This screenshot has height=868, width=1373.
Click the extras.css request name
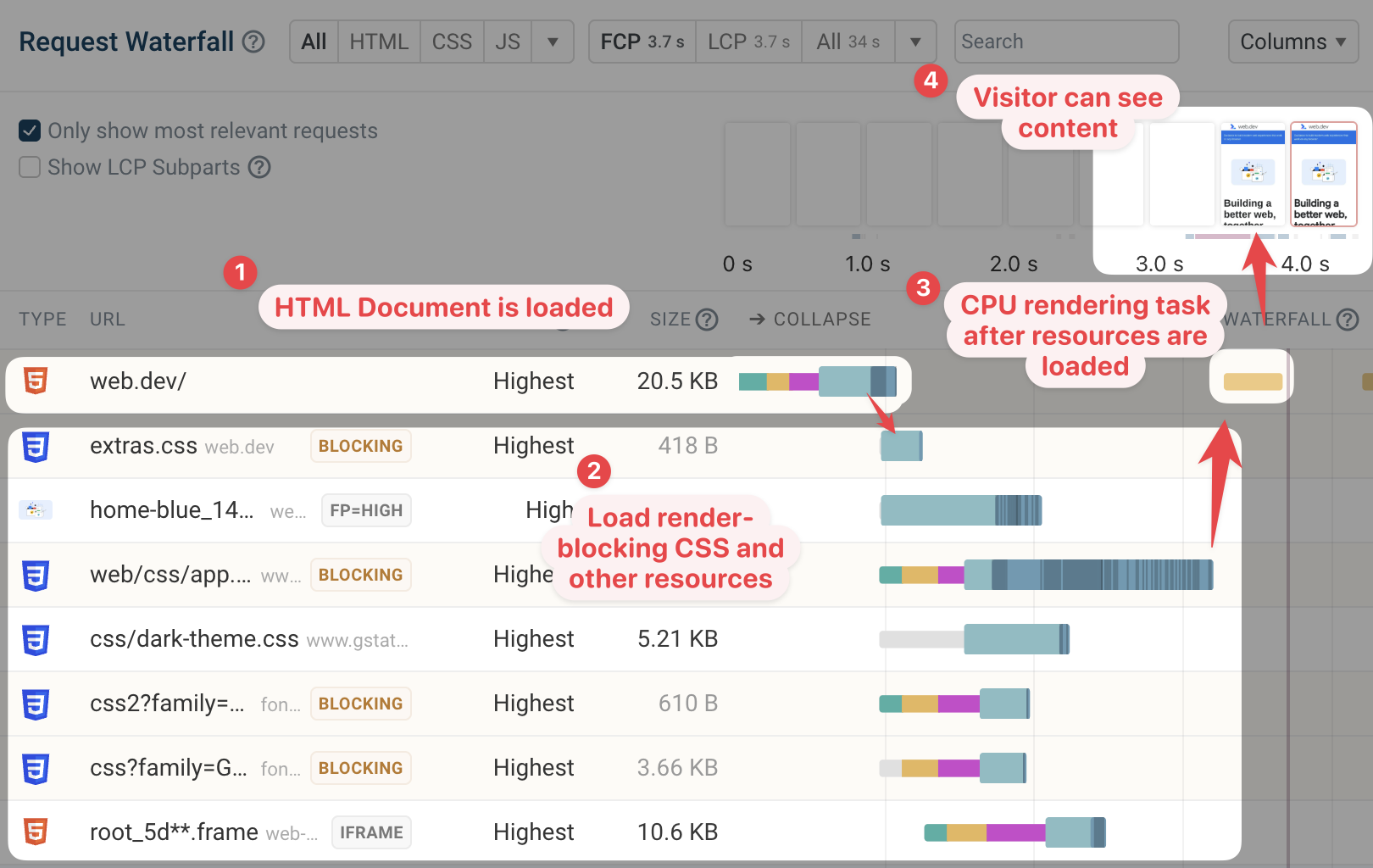143,446
